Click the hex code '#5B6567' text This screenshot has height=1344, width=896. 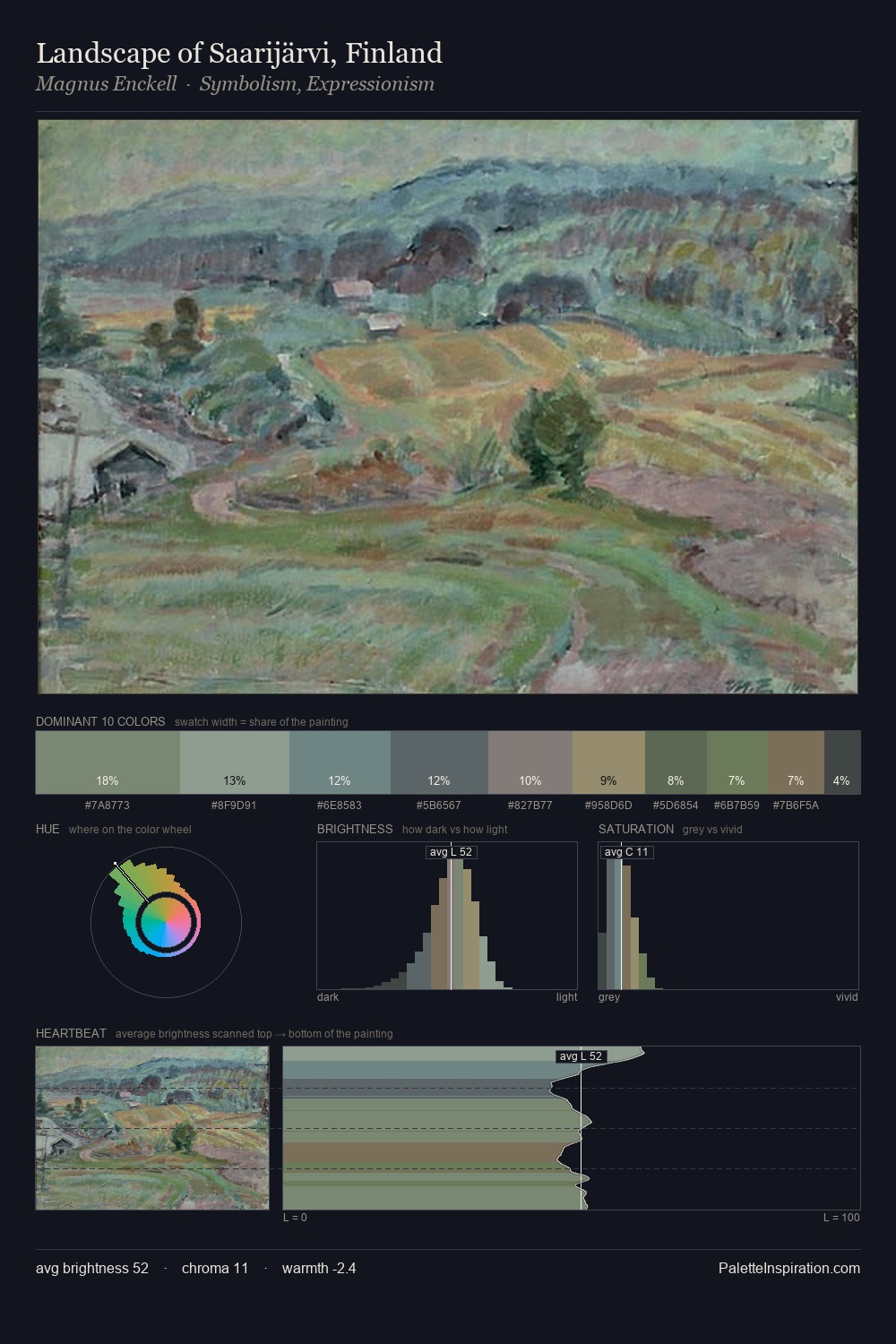pos(439,805)
